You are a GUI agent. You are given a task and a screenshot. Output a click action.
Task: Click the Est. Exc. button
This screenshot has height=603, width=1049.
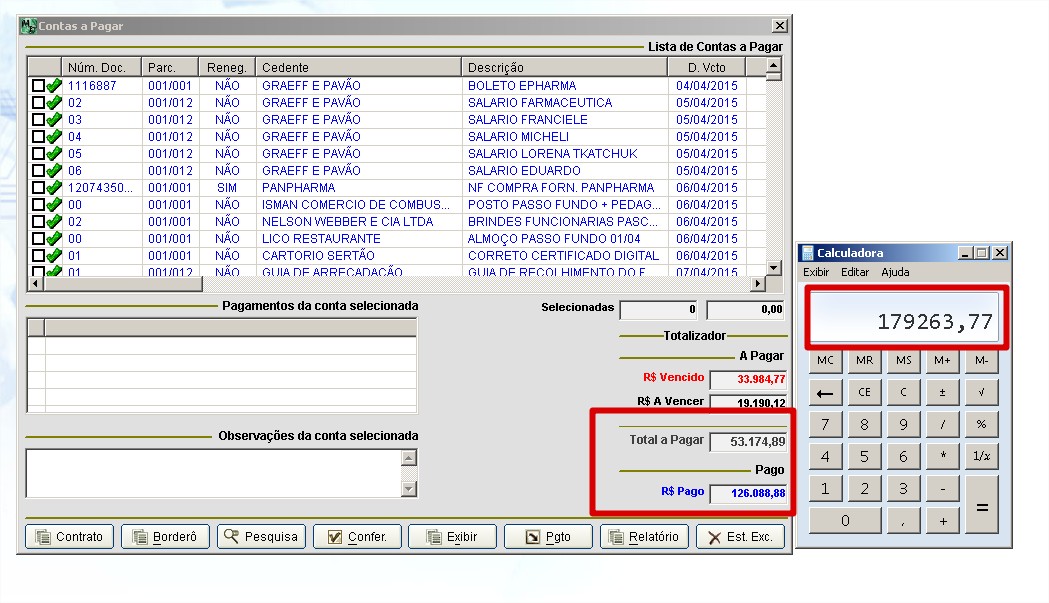tap(740, 537)
